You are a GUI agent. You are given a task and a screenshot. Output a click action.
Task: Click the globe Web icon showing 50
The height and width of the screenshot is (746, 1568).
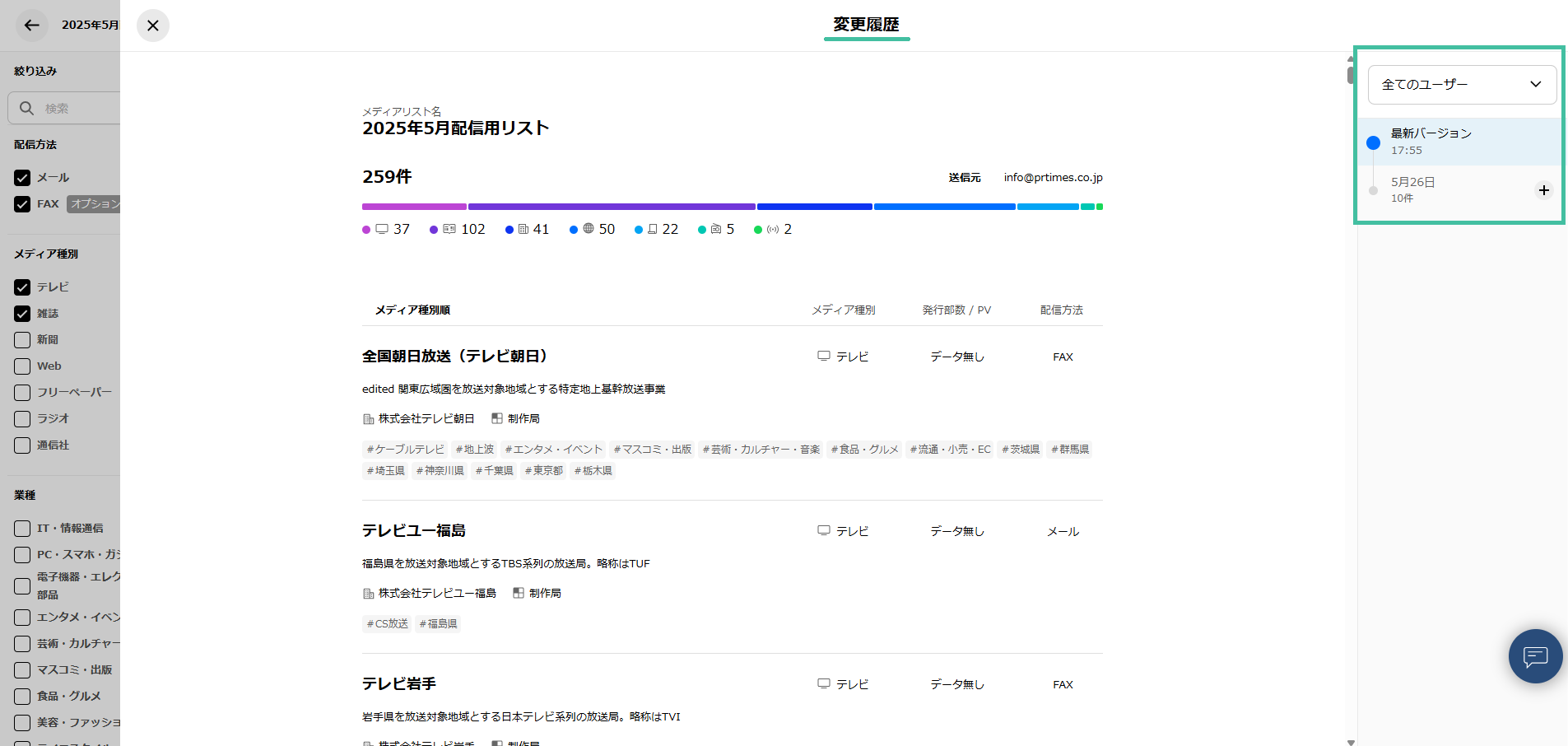(589, 229)
